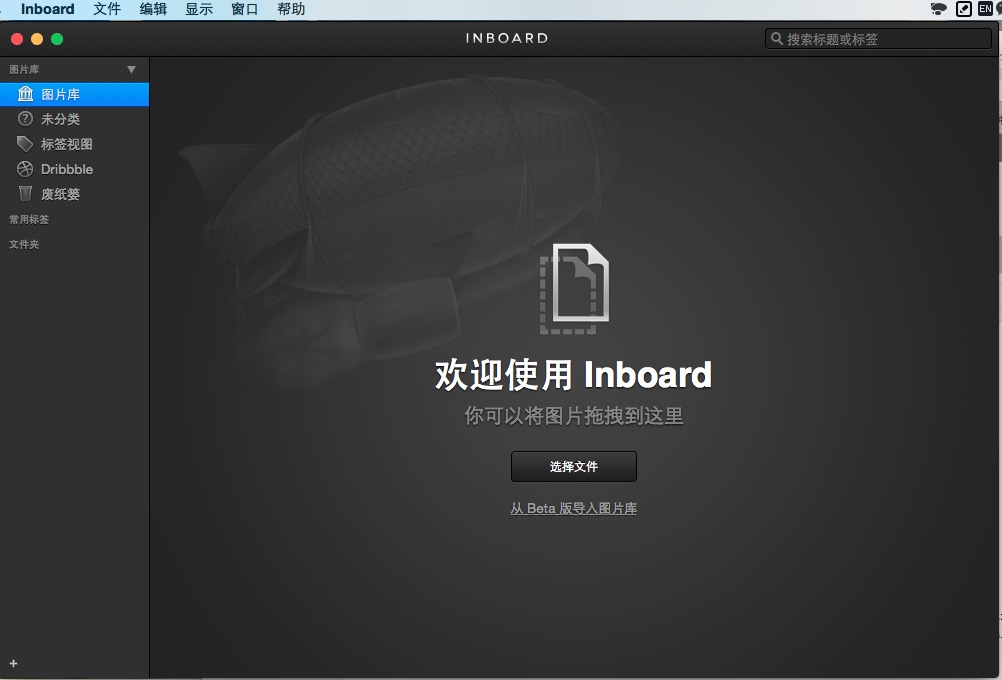
Task: Click the 图片库 section header text
Action: click(24, 69)
